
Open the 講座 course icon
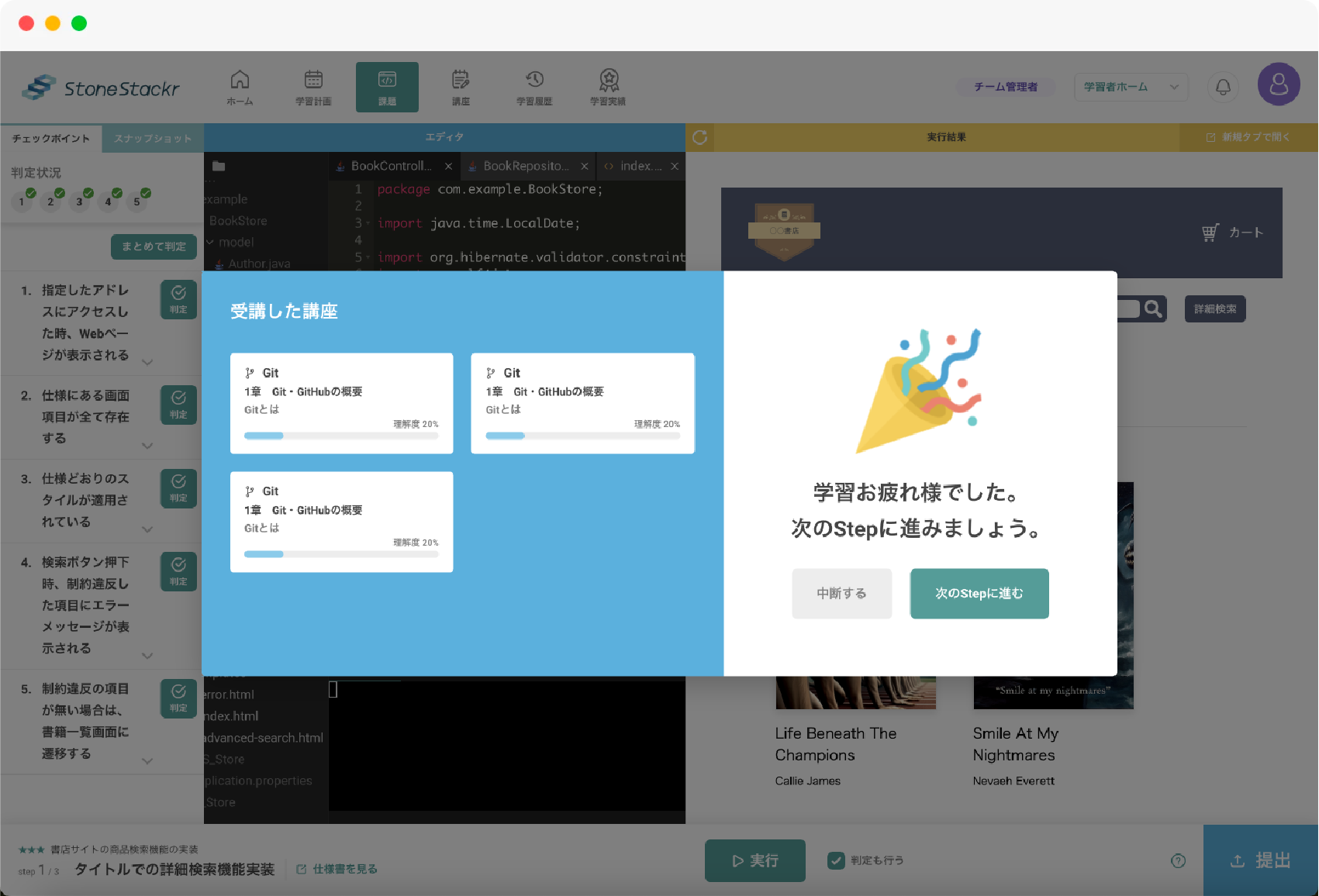click(x=461, y=88)
